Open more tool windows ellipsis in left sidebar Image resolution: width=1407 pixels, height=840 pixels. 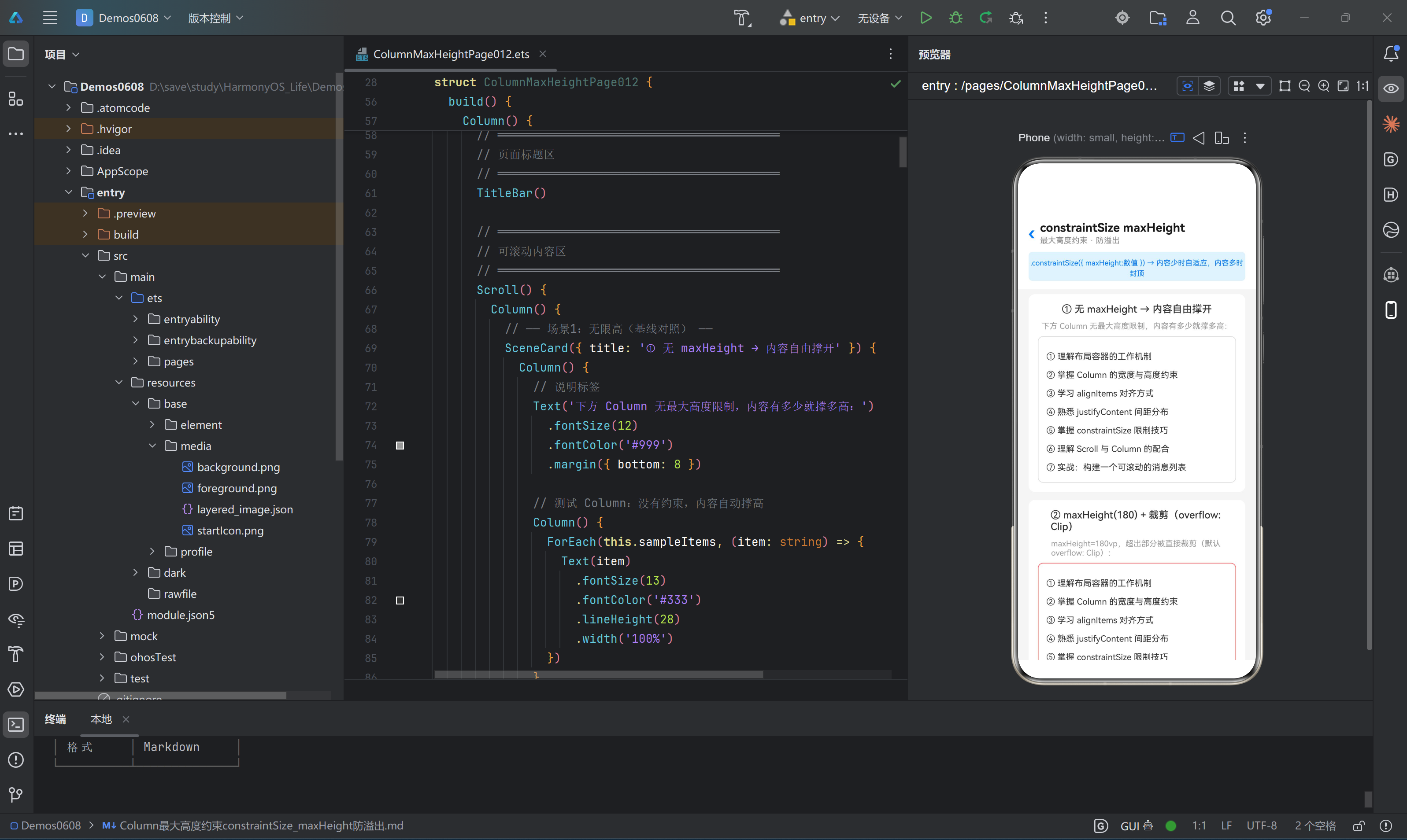click(x=16, y=134)
